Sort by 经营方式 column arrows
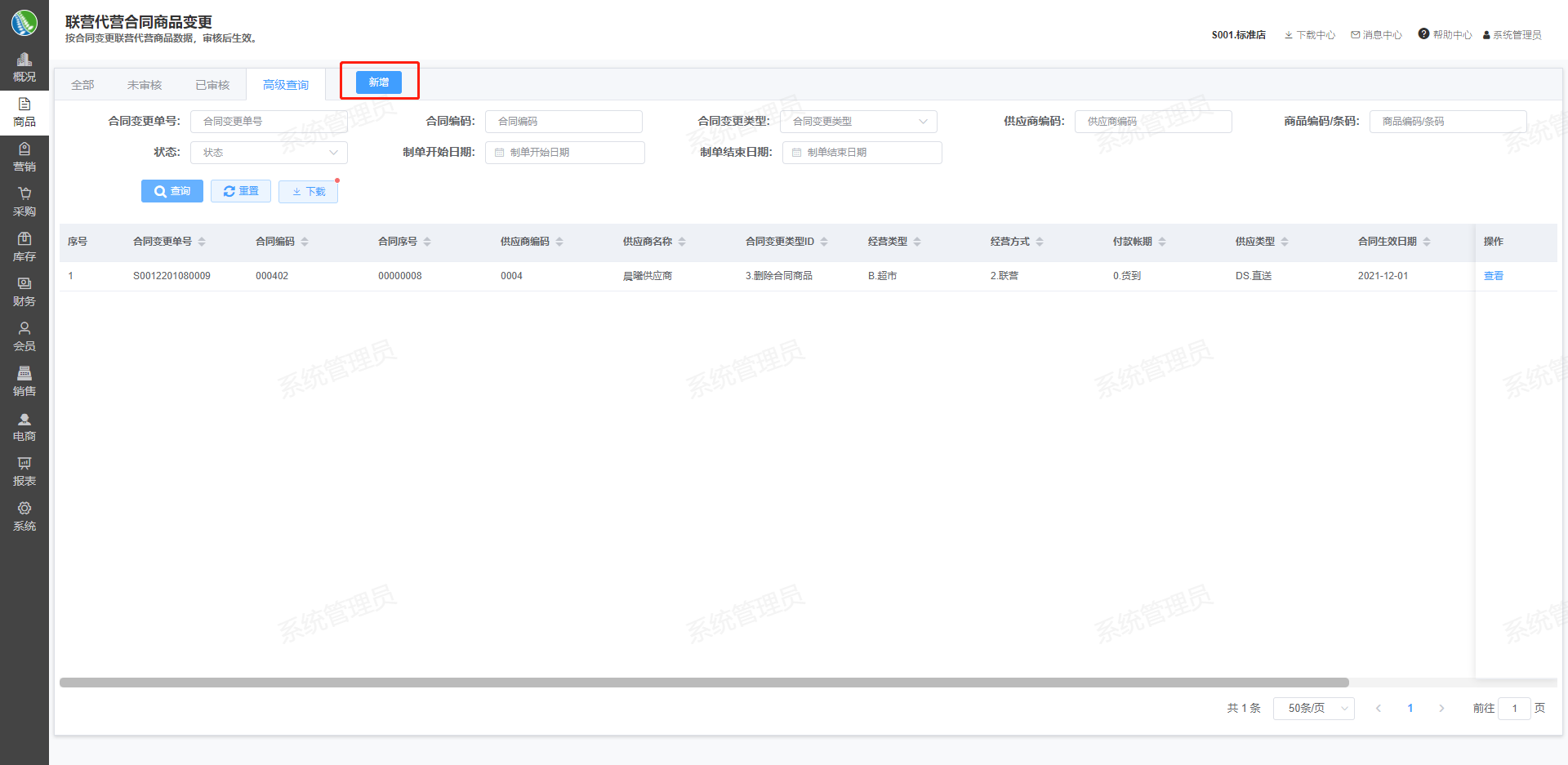The width and height of the screenshot is (1568, 765). (1040, 242)
